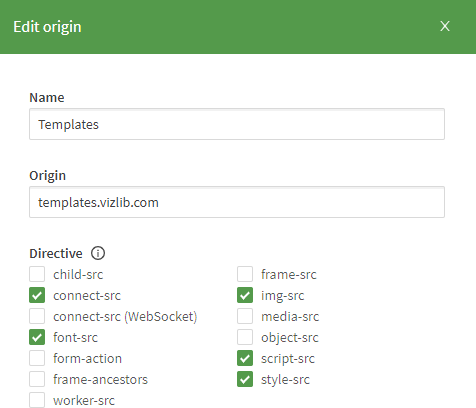
Task: Click the frame-ancestors label text
Action: pos(100,380)
